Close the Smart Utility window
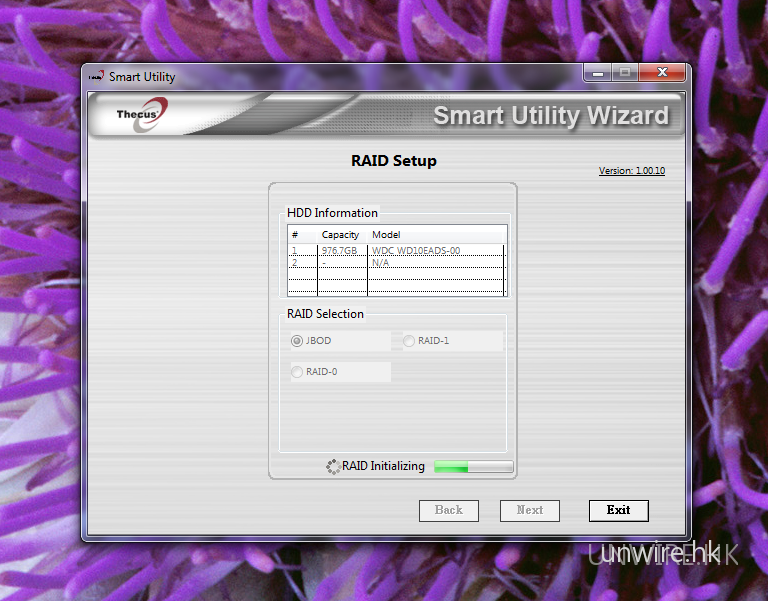This screenshot has height=601, width=768. pyautogui.click(x=662, y=74)
